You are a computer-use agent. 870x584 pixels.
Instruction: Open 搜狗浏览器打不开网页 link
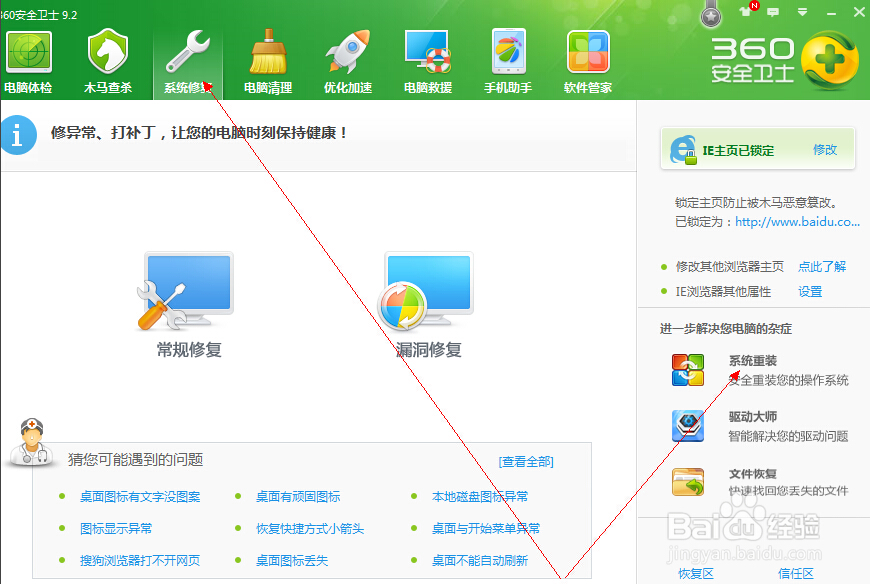pyautogui.click(x=140, y=560)
